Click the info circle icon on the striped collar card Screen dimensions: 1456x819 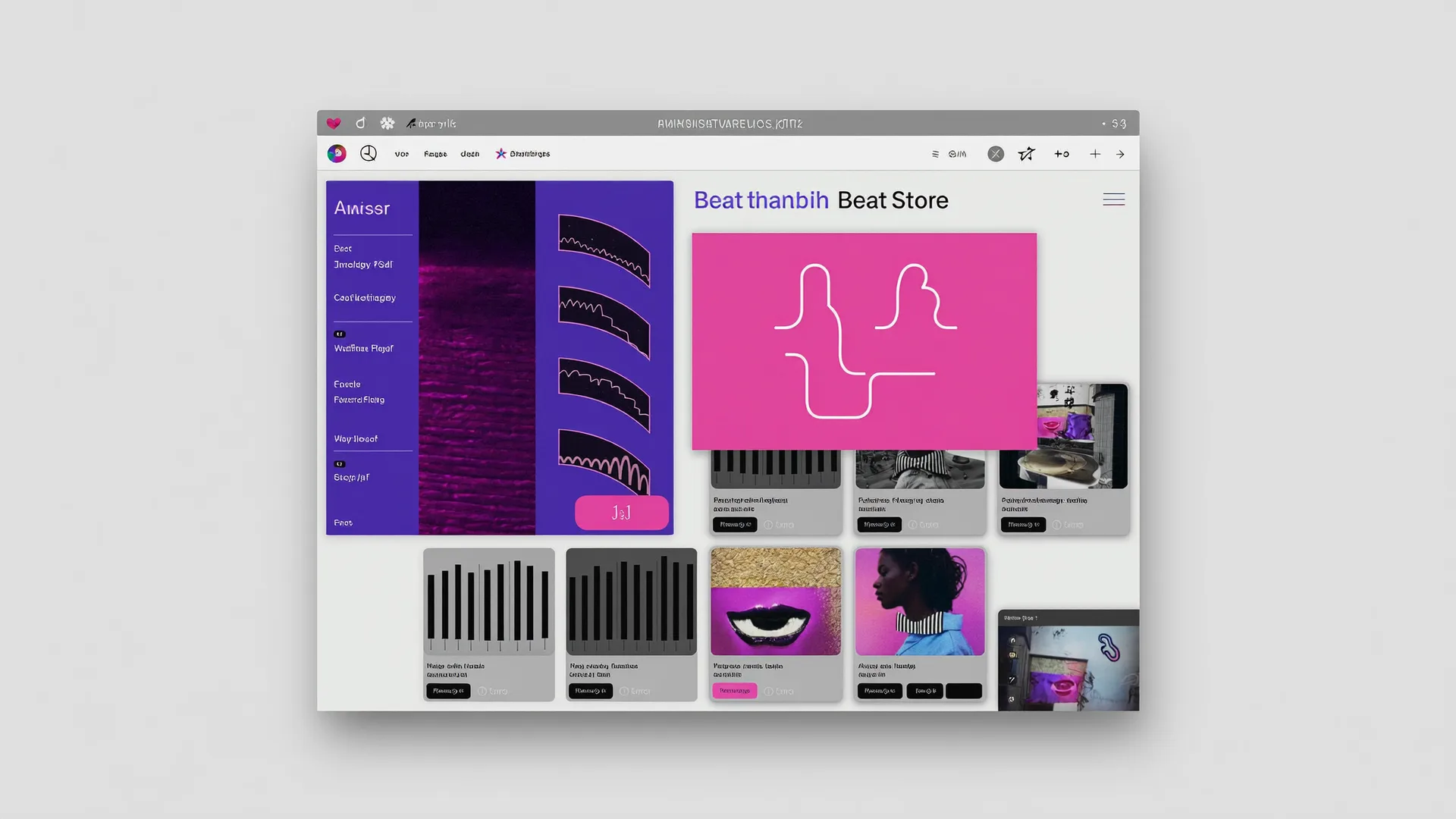913,525
